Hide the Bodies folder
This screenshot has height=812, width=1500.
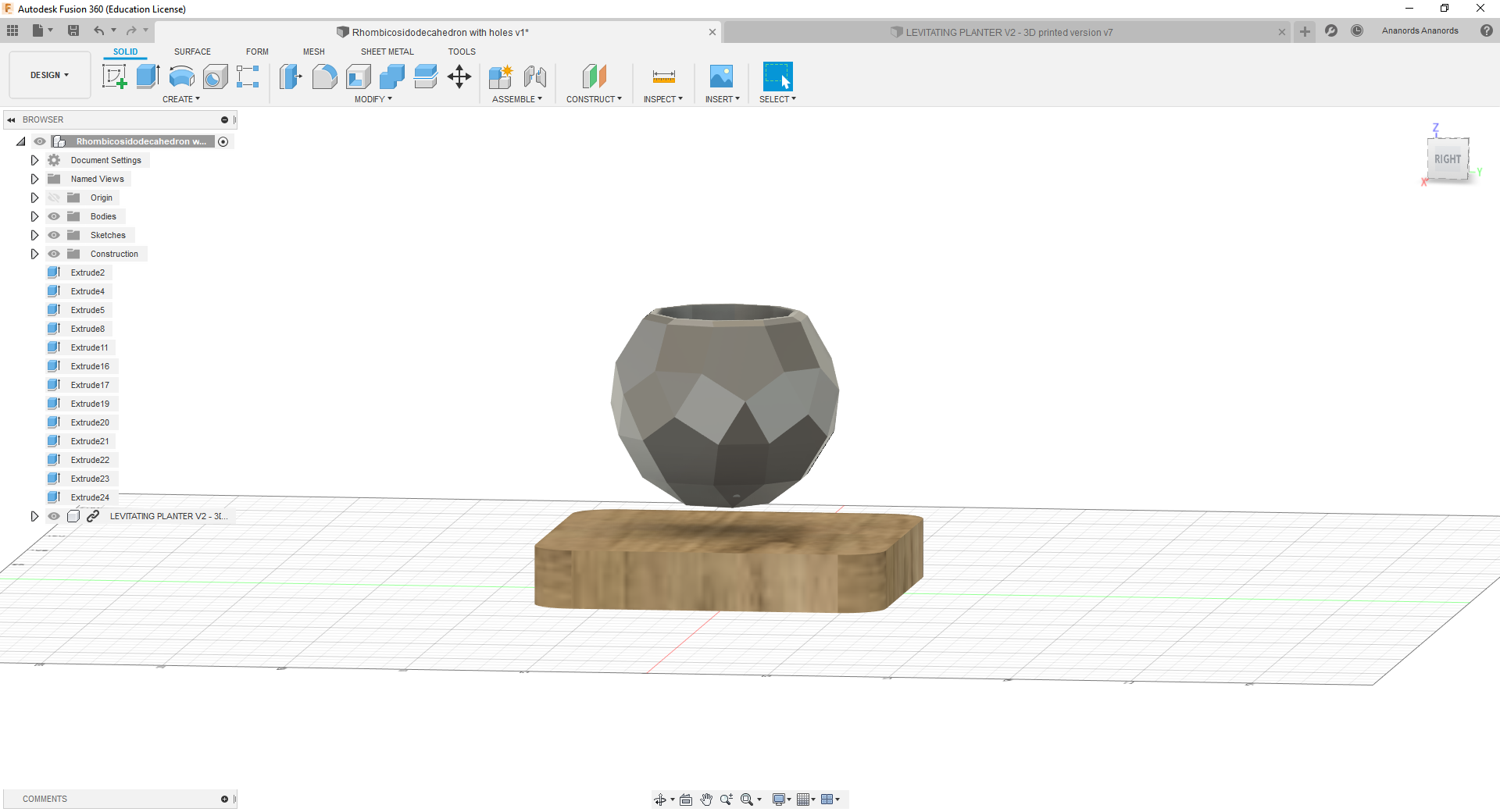[x=54, y=216]
